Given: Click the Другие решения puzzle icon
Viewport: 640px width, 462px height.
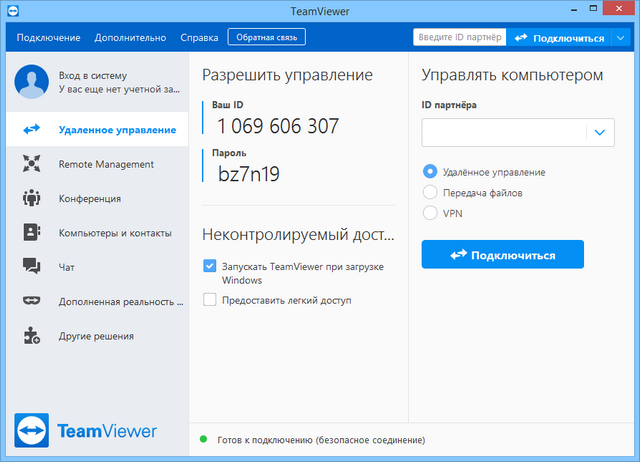Looking at the screenshot, I should [x=31, y=336].
